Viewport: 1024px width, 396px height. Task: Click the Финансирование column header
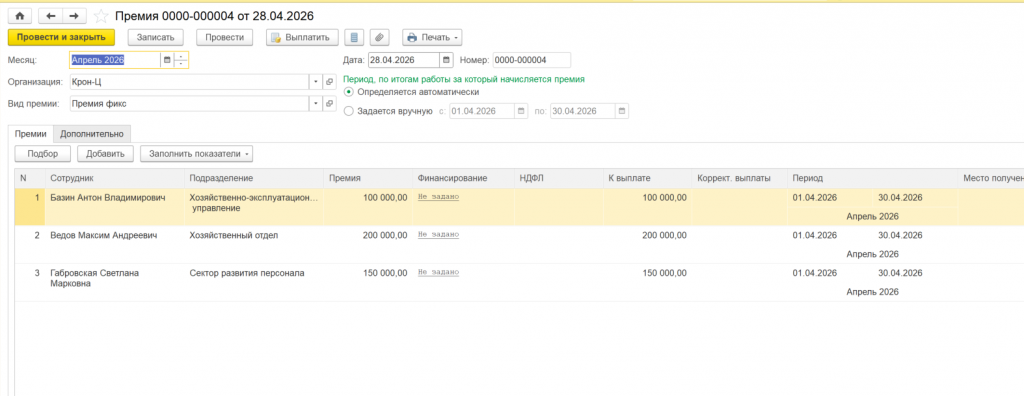pos(464,178)
